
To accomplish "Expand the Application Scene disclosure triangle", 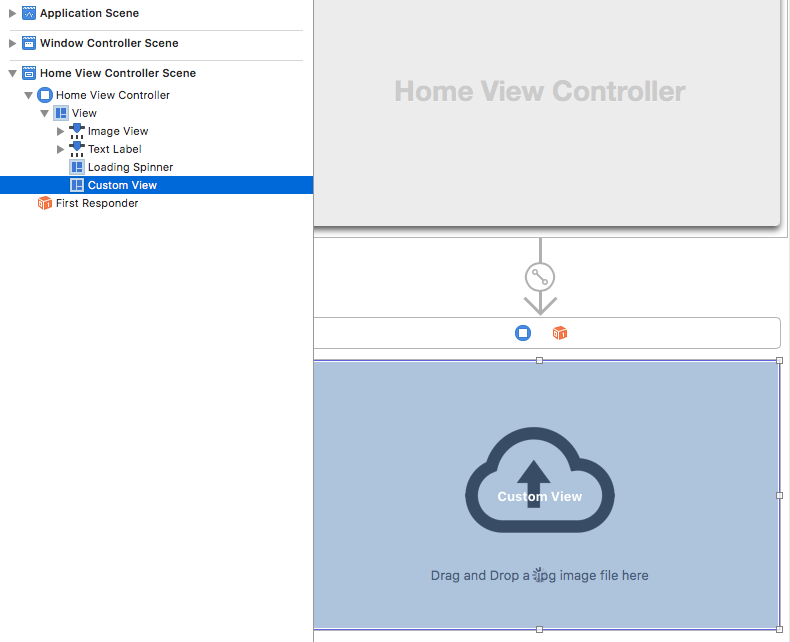I will (13, 14).
